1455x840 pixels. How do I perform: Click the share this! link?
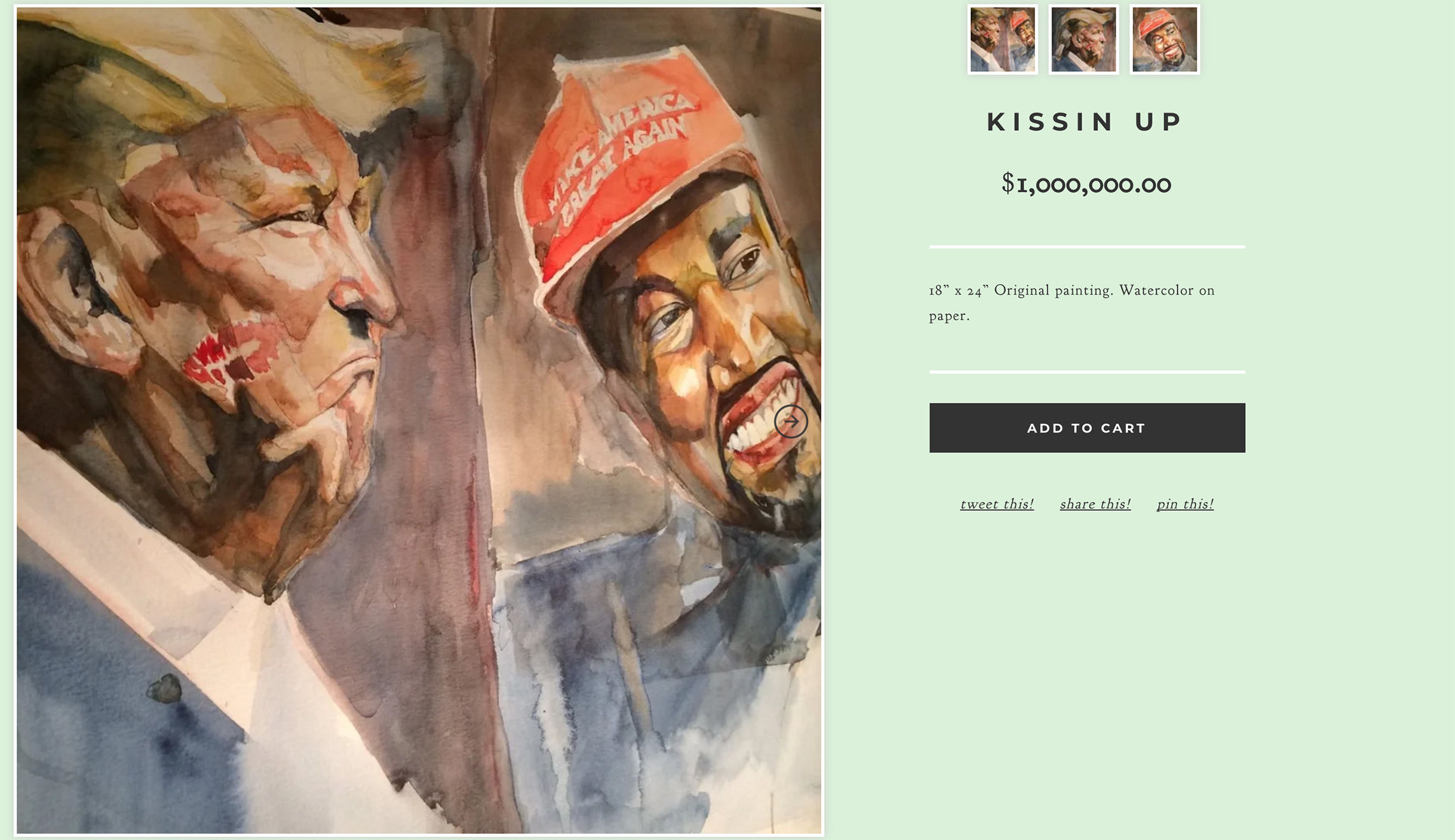coord(1095,503)
